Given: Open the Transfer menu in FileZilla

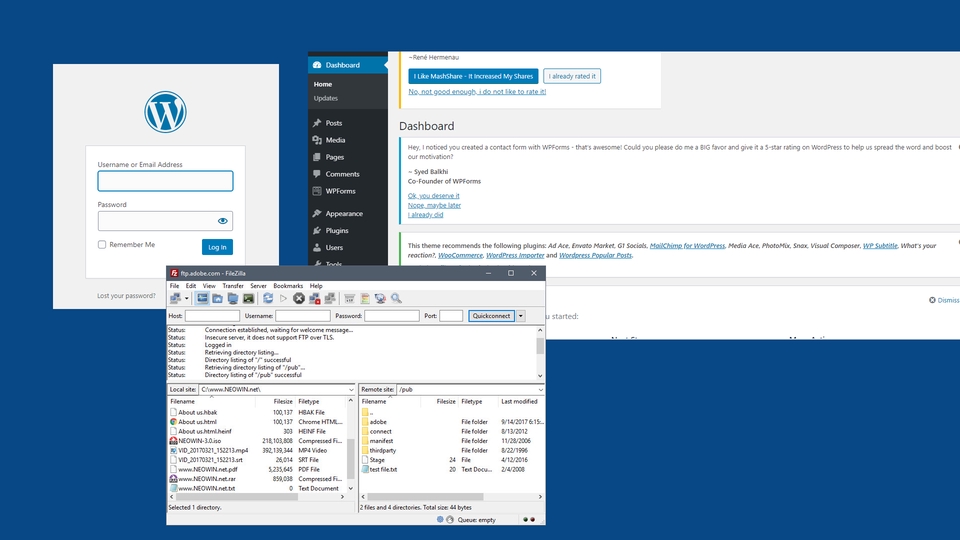Looking at the screenshot, I should tap(233, 286).
